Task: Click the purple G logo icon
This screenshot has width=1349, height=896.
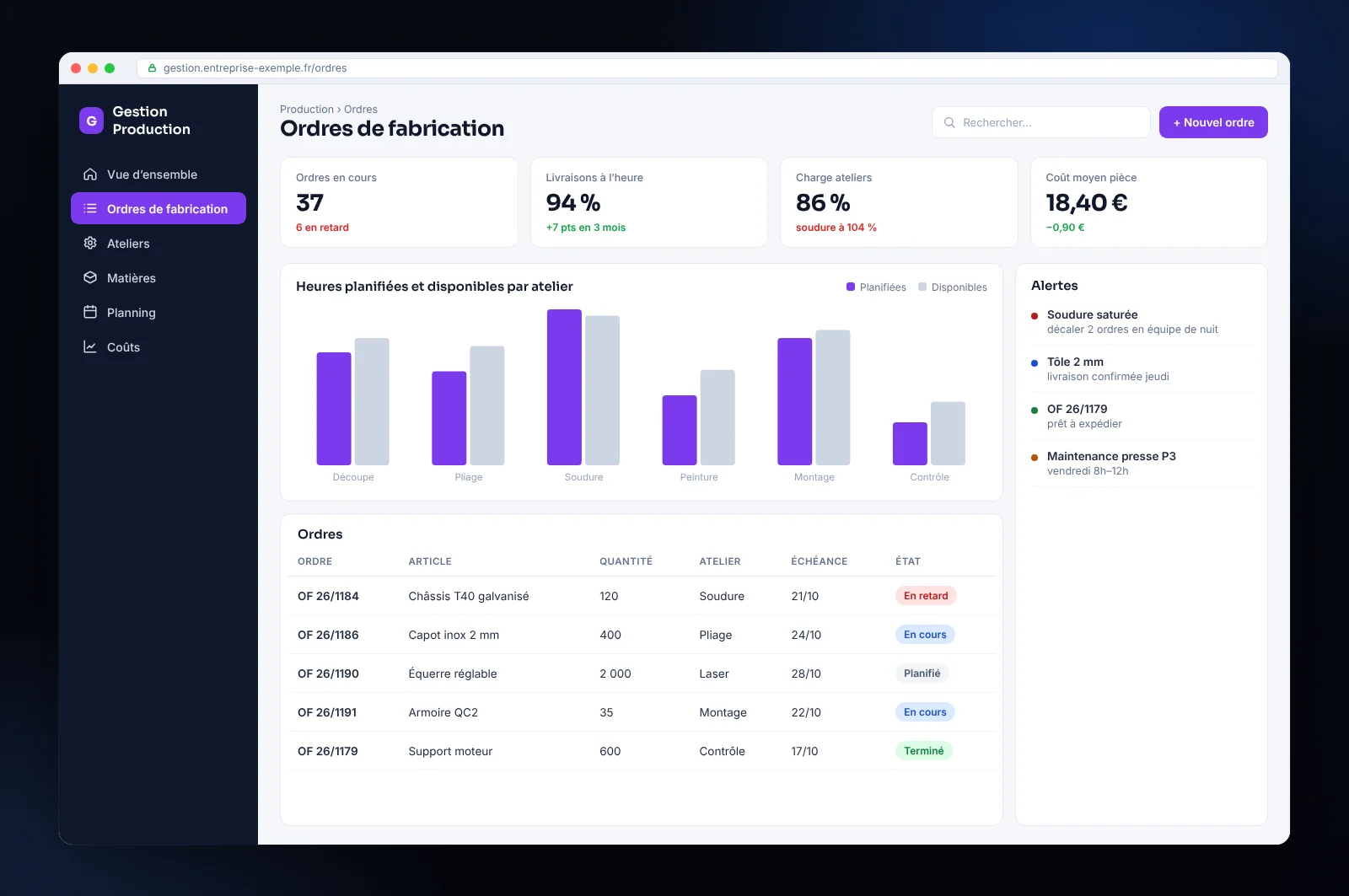Action: click(x=91, y=121)
